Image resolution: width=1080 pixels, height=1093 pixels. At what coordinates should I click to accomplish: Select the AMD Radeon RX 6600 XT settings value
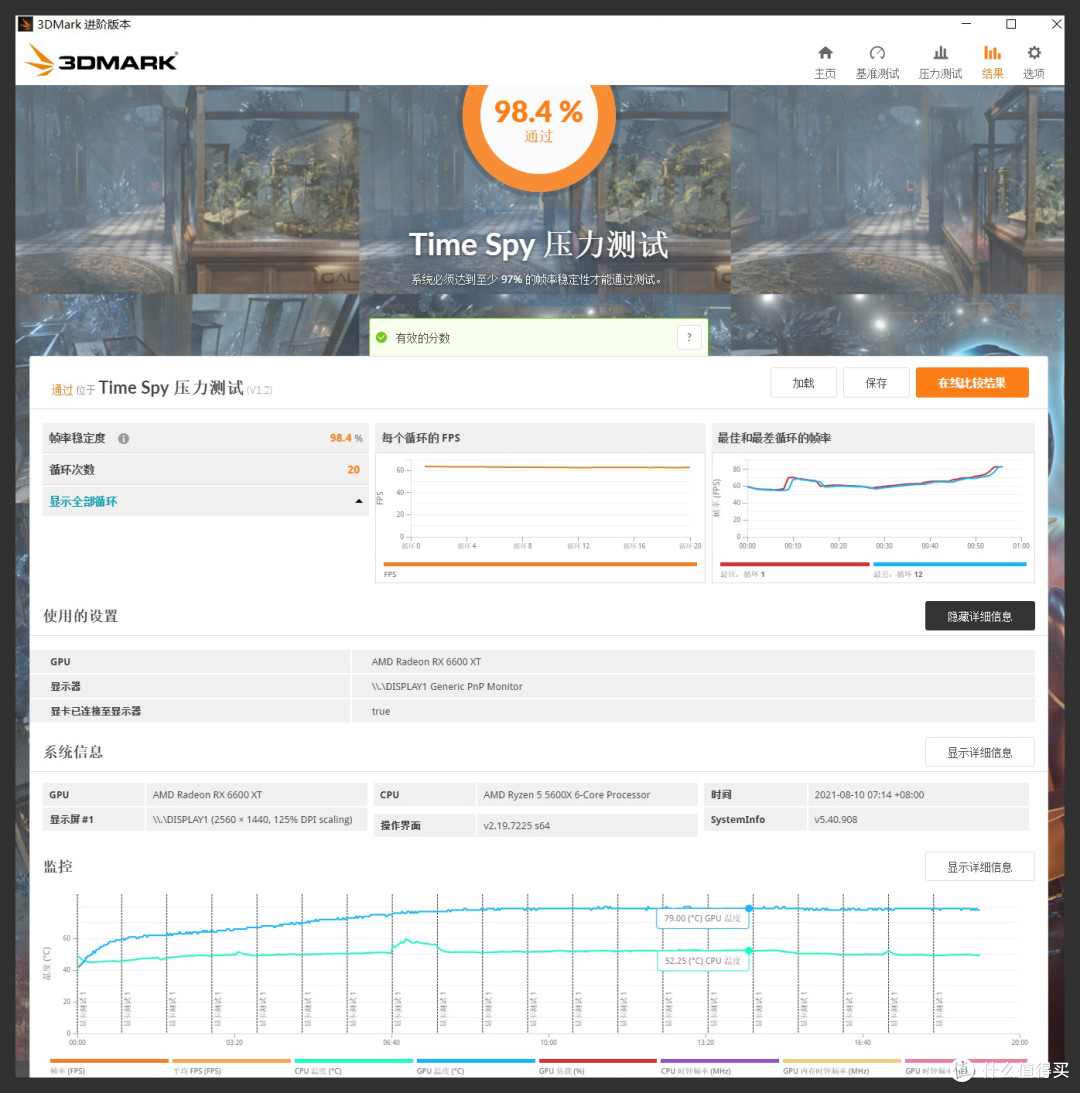426,662
